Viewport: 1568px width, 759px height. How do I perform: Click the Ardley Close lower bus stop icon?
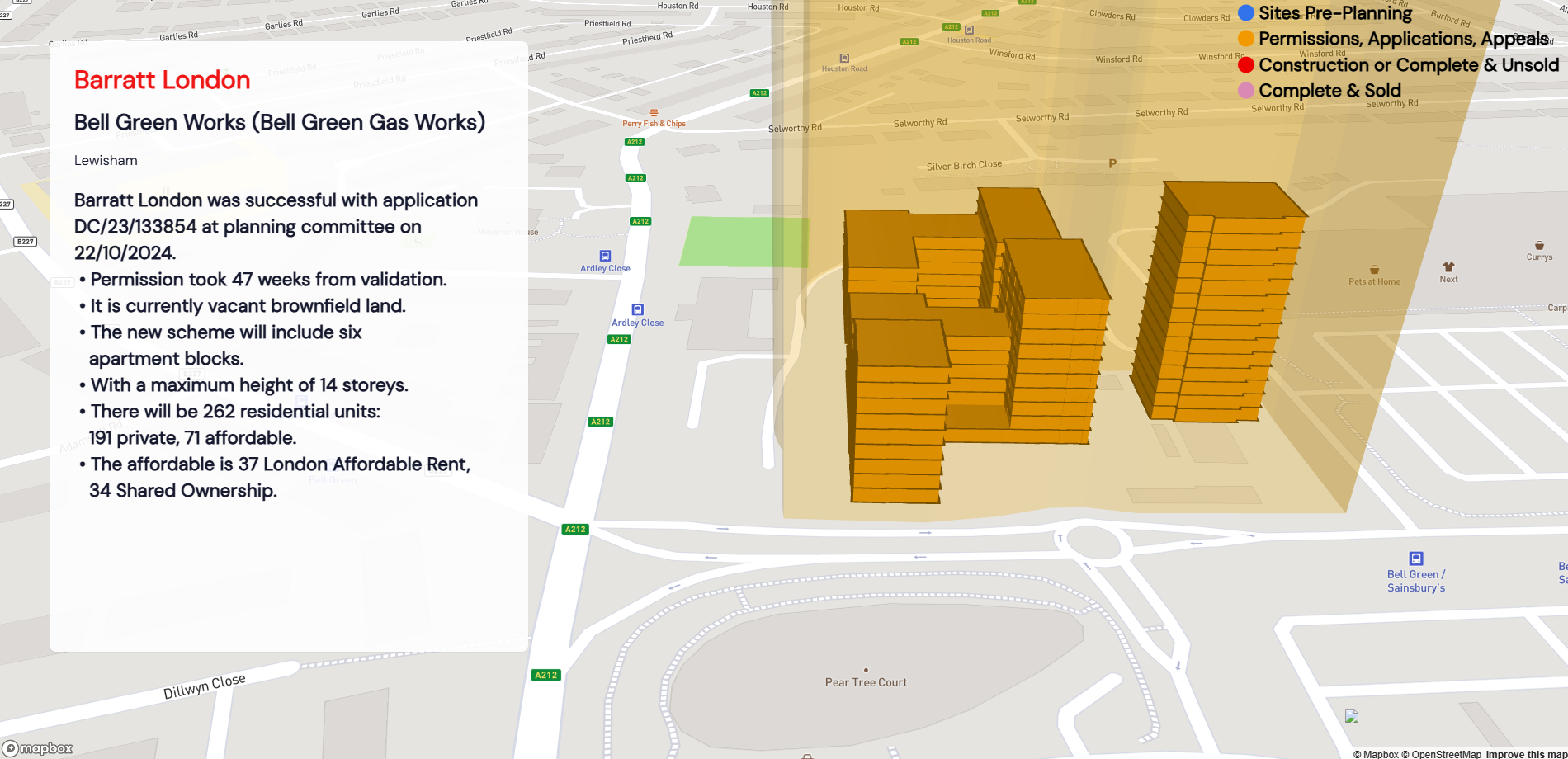(637, 309)
